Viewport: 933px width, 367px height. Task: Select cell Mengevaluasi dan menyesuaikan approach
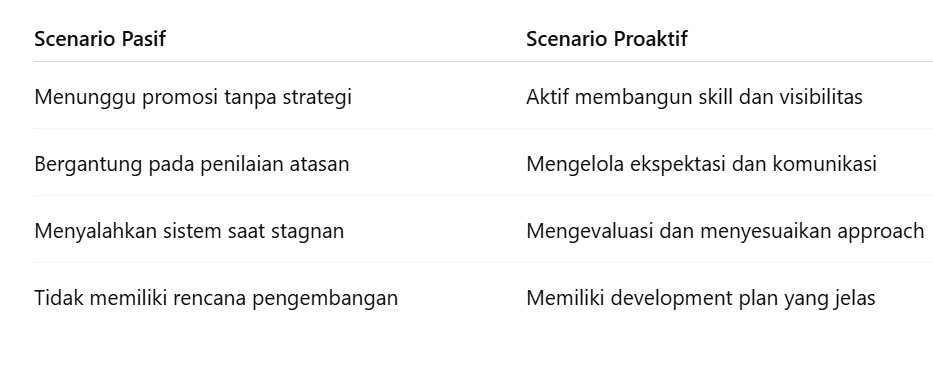(725, 231)
